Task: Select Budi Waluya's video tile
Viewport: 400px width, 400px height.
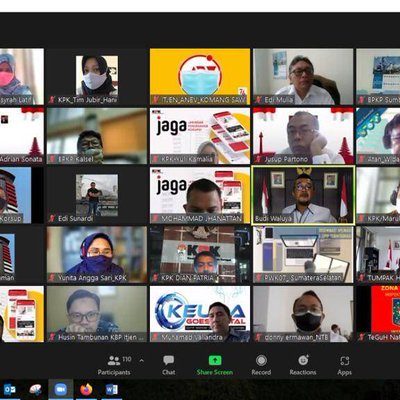Action: point(303,195)
